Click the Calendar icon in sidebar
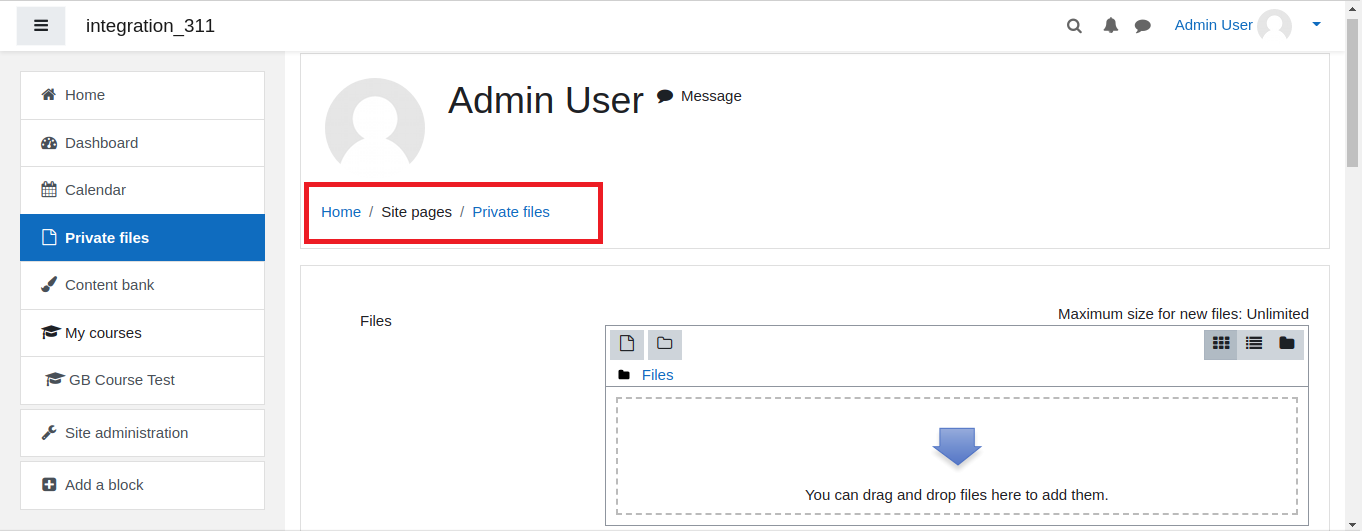1362x531 pixels. (49, 189)
